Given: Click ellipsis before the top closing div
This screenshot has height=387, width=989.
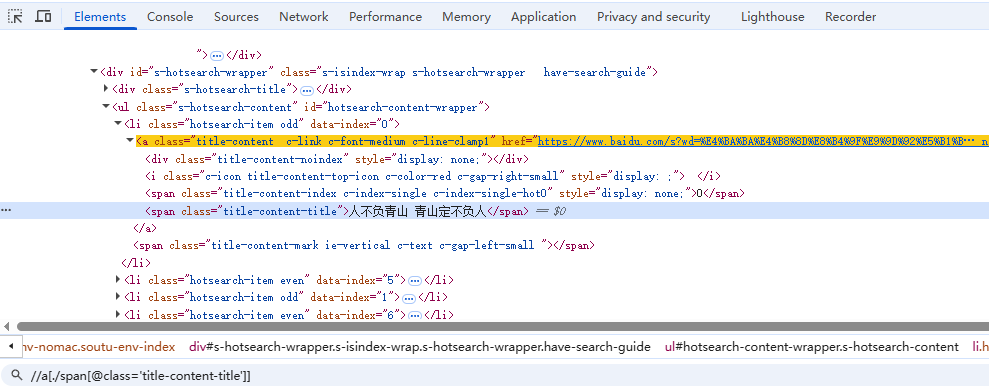Looking at the screenshot, I should click(x=217, y=55).
